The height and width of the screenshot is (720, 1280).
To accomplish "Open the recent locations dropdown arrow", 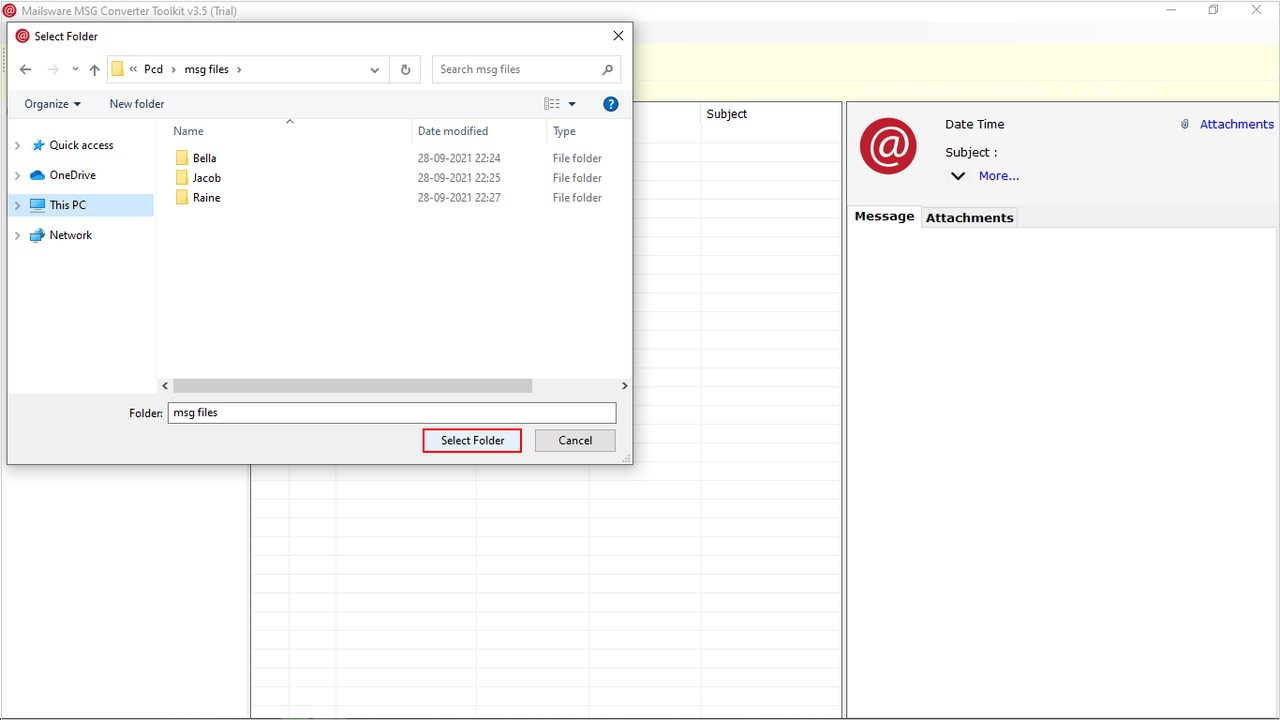I will pos(75,70).
